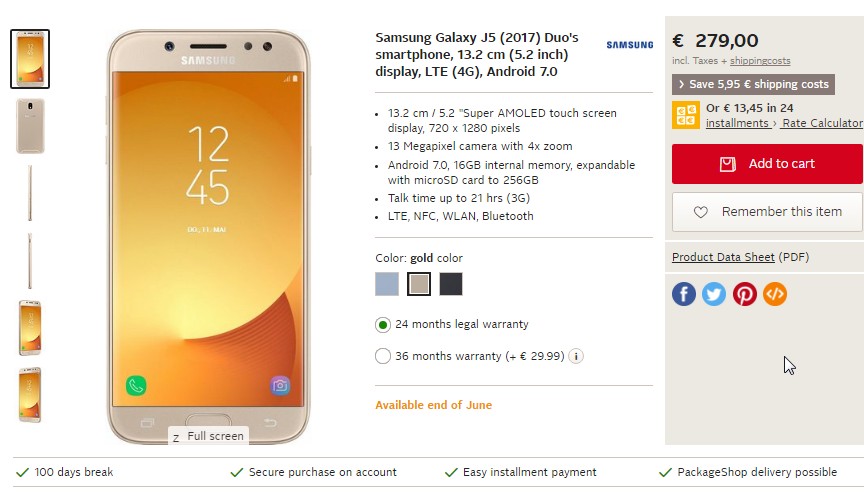Click the installment payment coins icon
This screenshot has height=496, width=864.
tap(685, 115)
